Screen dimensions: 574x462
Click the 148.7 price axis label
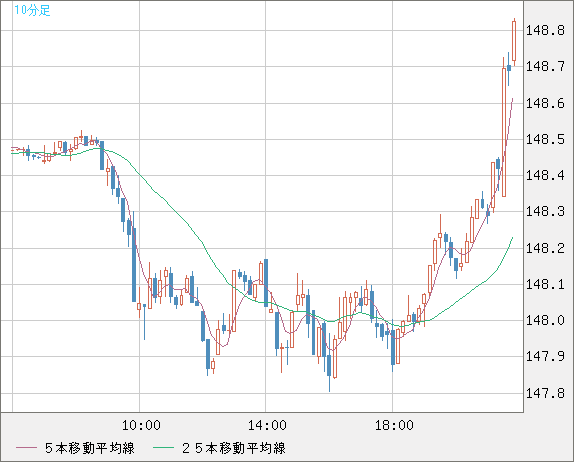(x=545, y=66)
